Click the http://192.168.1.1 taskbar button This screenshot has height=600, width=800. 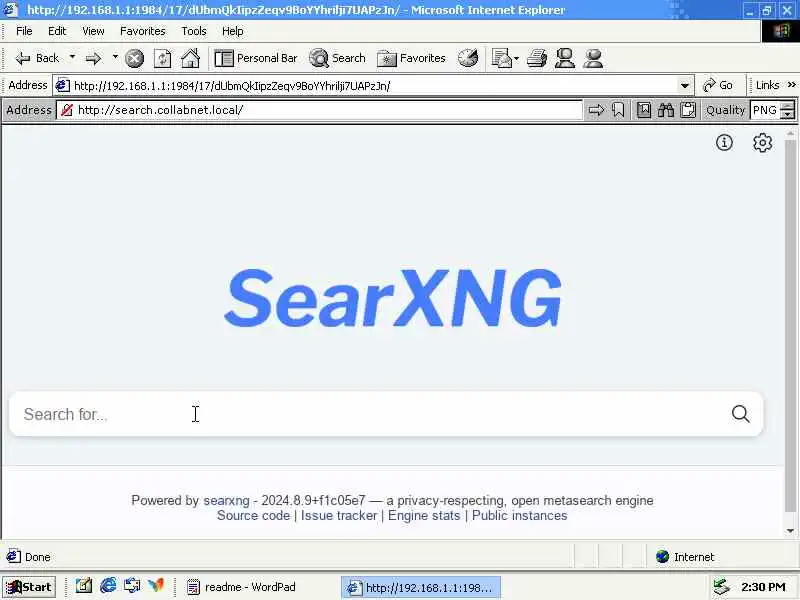tap(421, 587)
